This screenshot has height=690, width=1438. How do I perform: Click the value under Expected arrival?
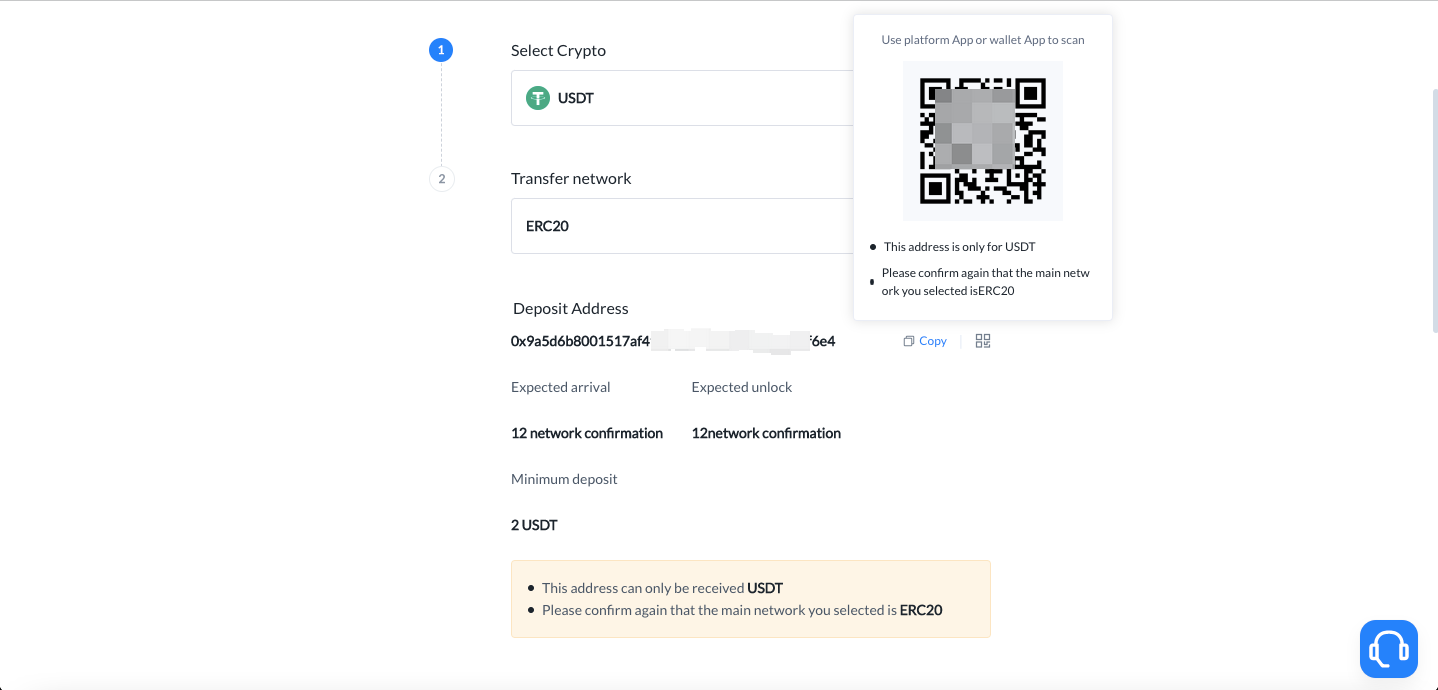[587, 433]
